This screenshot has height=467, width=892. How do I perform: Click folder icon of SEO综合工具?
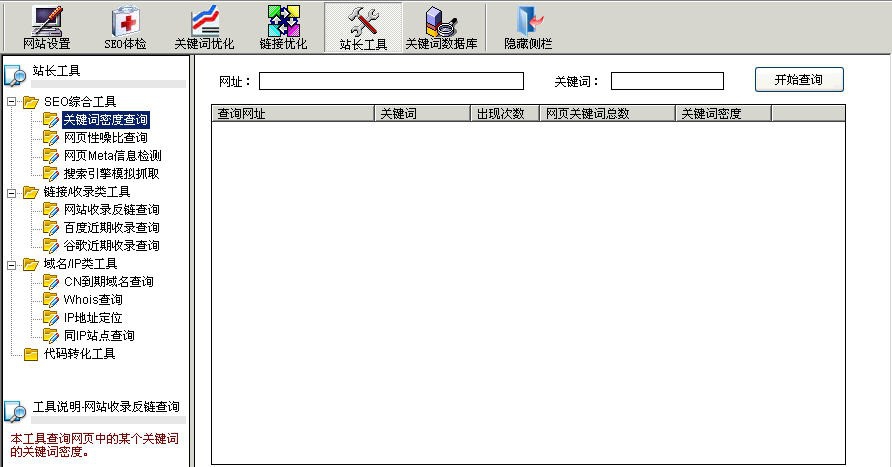tap(31, 102)
